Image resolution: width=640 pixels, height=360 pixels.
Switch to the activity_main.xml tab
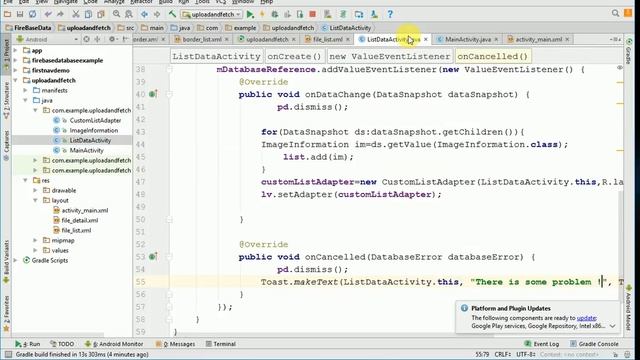point(538,39)
